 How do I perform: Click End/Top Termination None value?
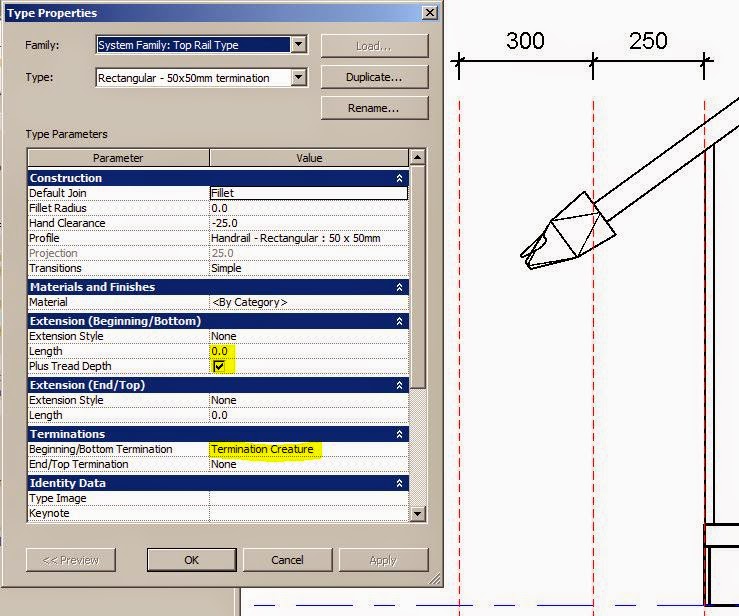click(309, 464)
